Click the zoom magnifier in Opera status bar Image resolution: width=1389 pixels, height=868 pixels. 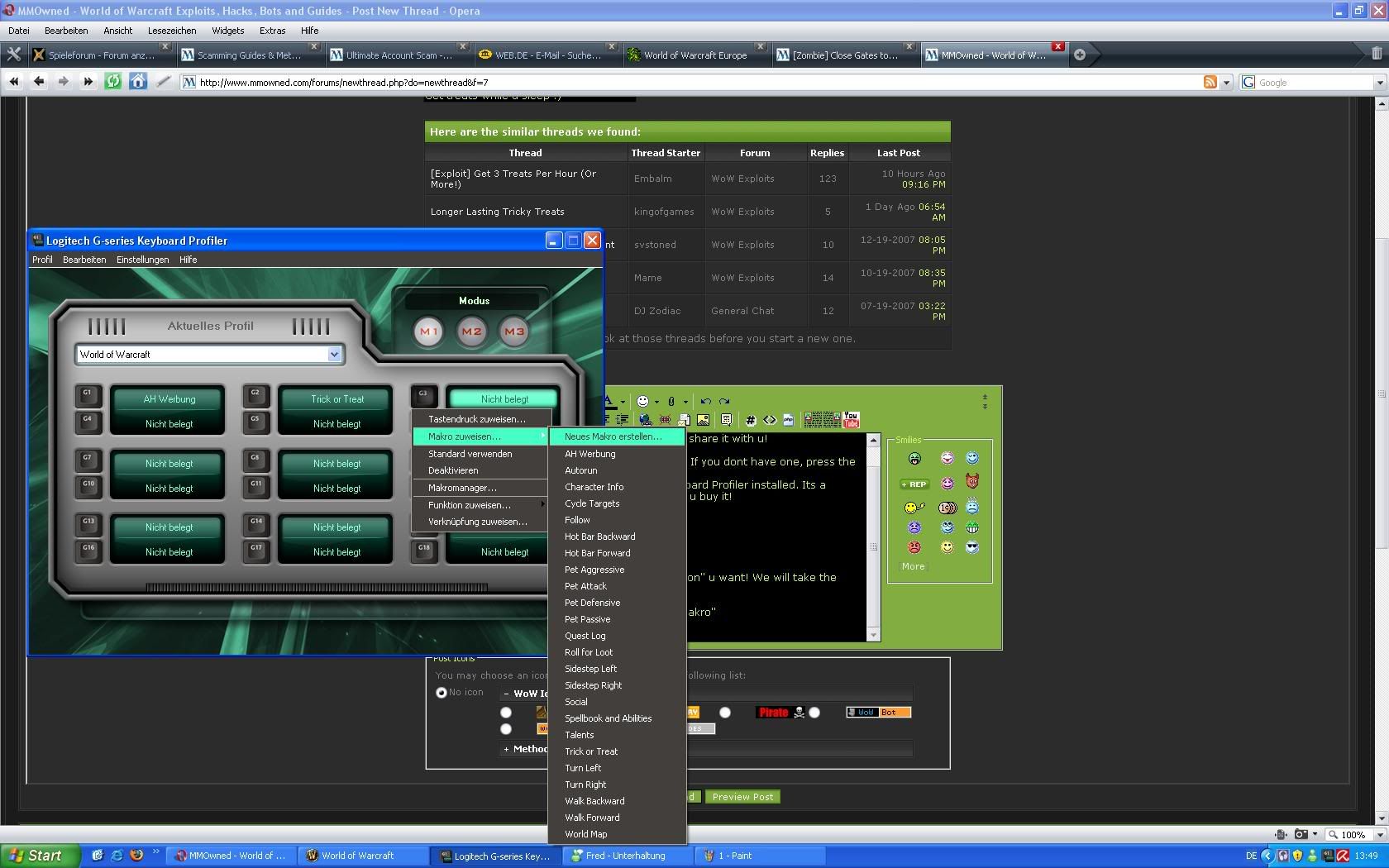pyautogui.click(x=1333, y=834)
